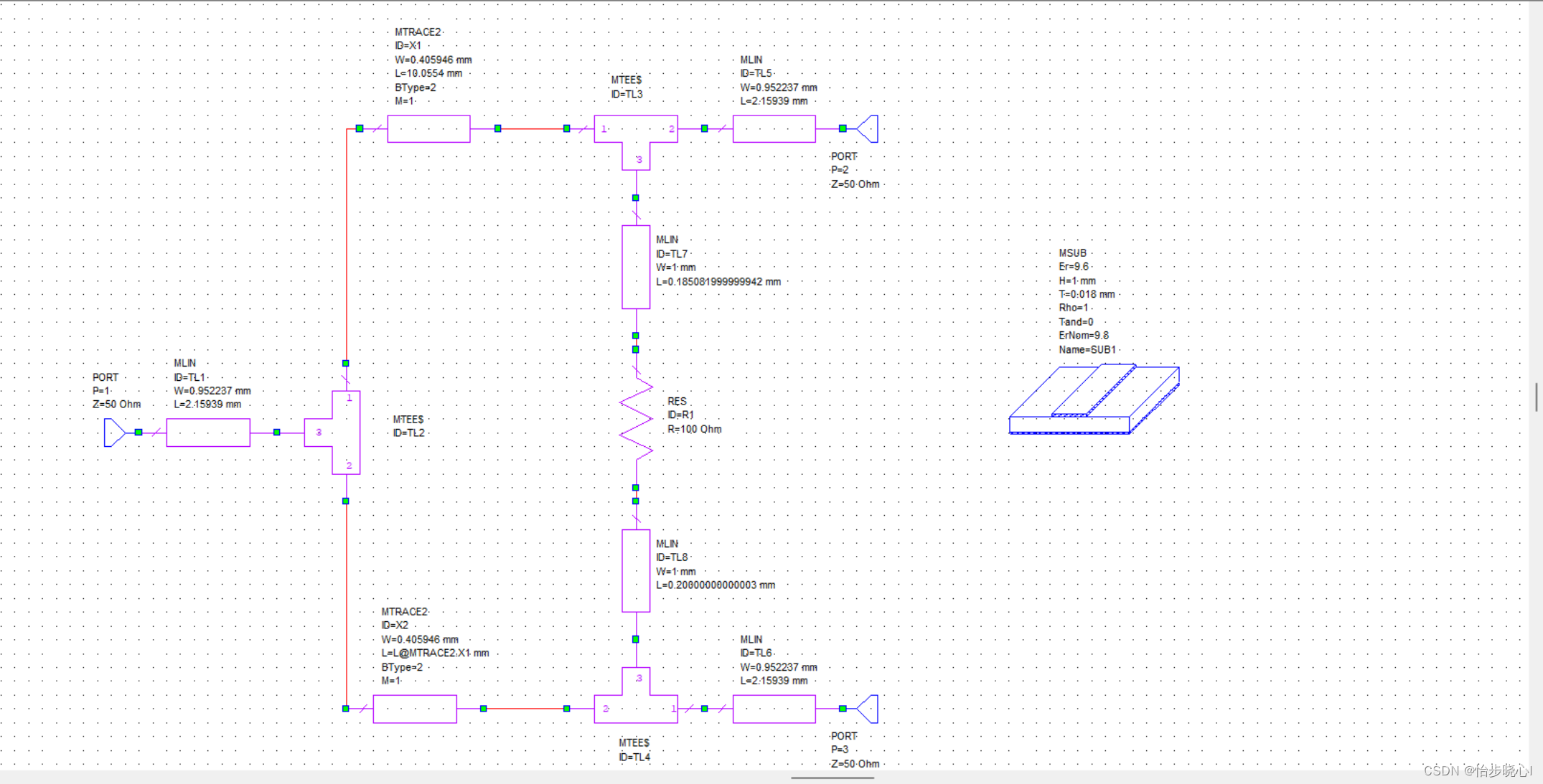Click the red wire between X2 and TL4
The height and width of the screenshot is (784, 1543).
(x=525, y=709)
